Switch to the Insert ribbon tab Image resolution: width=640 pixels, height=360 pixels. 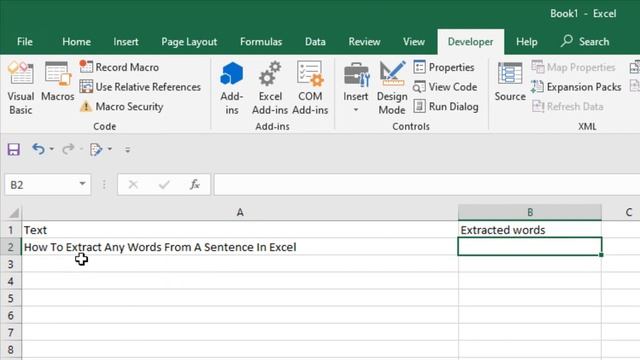point(126,42)
